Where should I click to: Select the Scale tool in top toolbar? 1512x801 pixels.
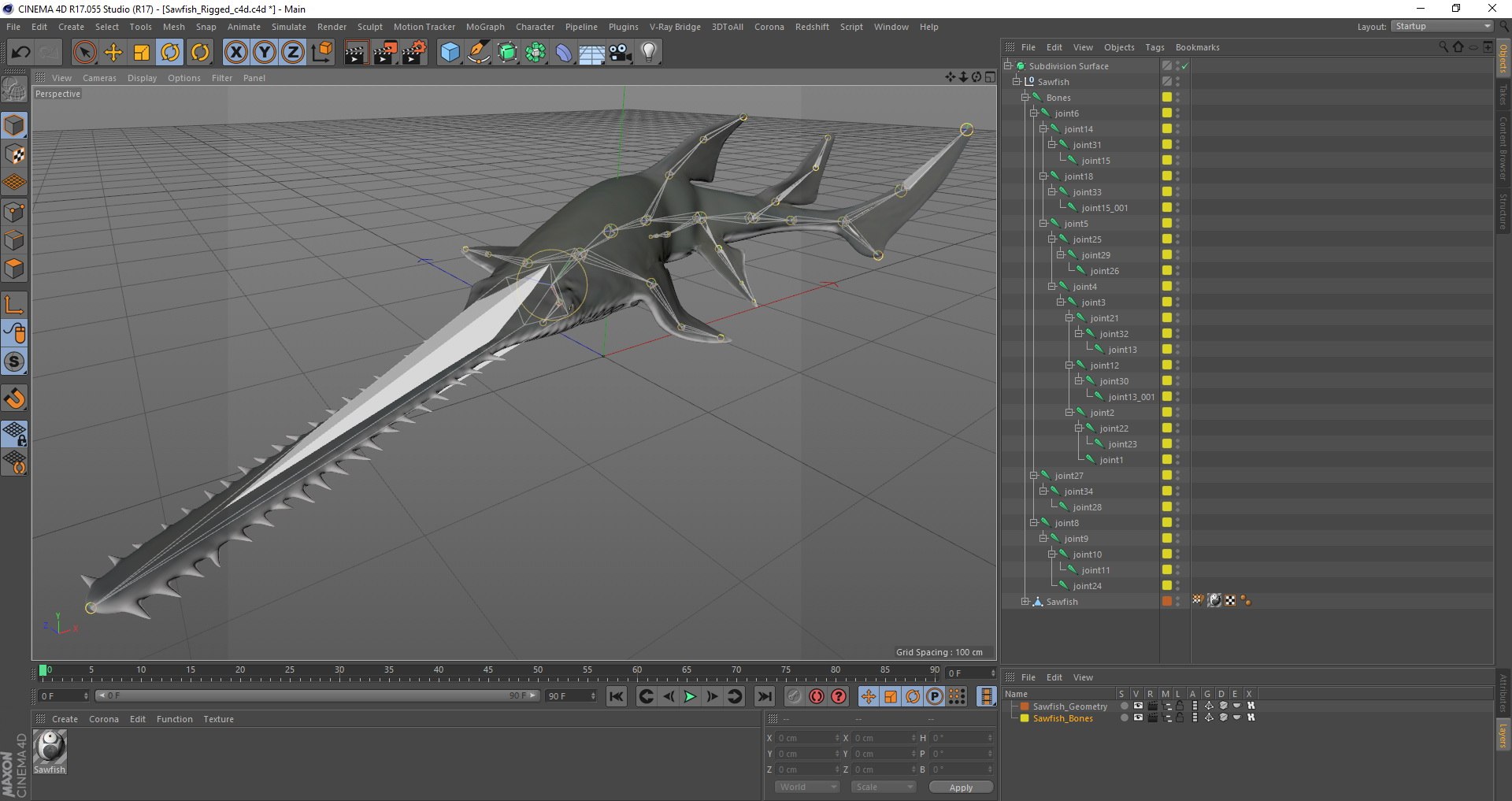142,53
